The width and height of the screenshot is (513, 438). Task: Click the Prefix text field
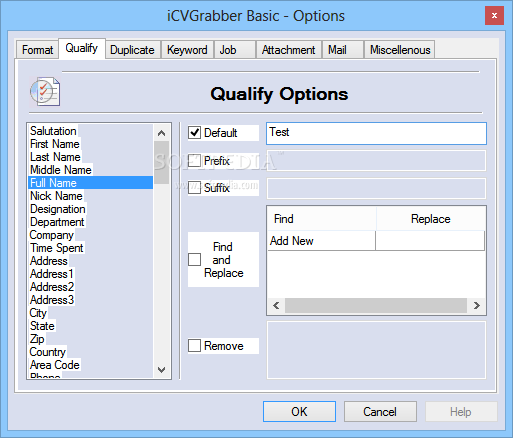coord(376,161)
